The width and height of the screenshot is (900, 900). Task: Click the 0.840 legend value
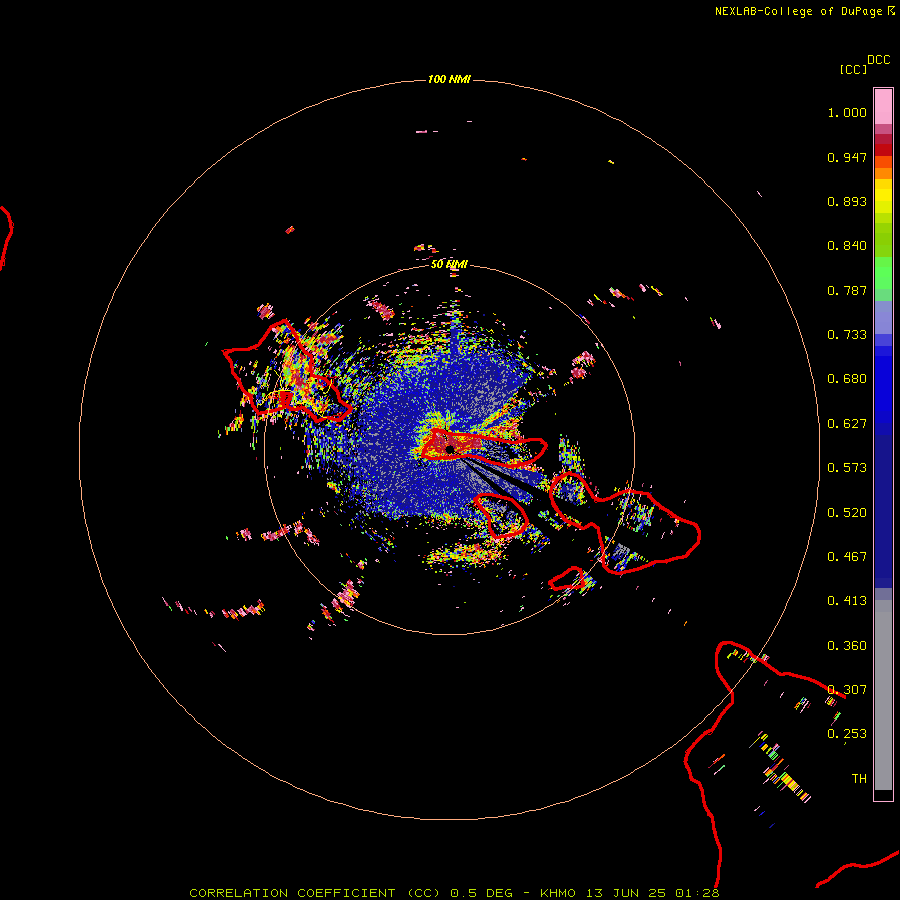tap(847, 246)
